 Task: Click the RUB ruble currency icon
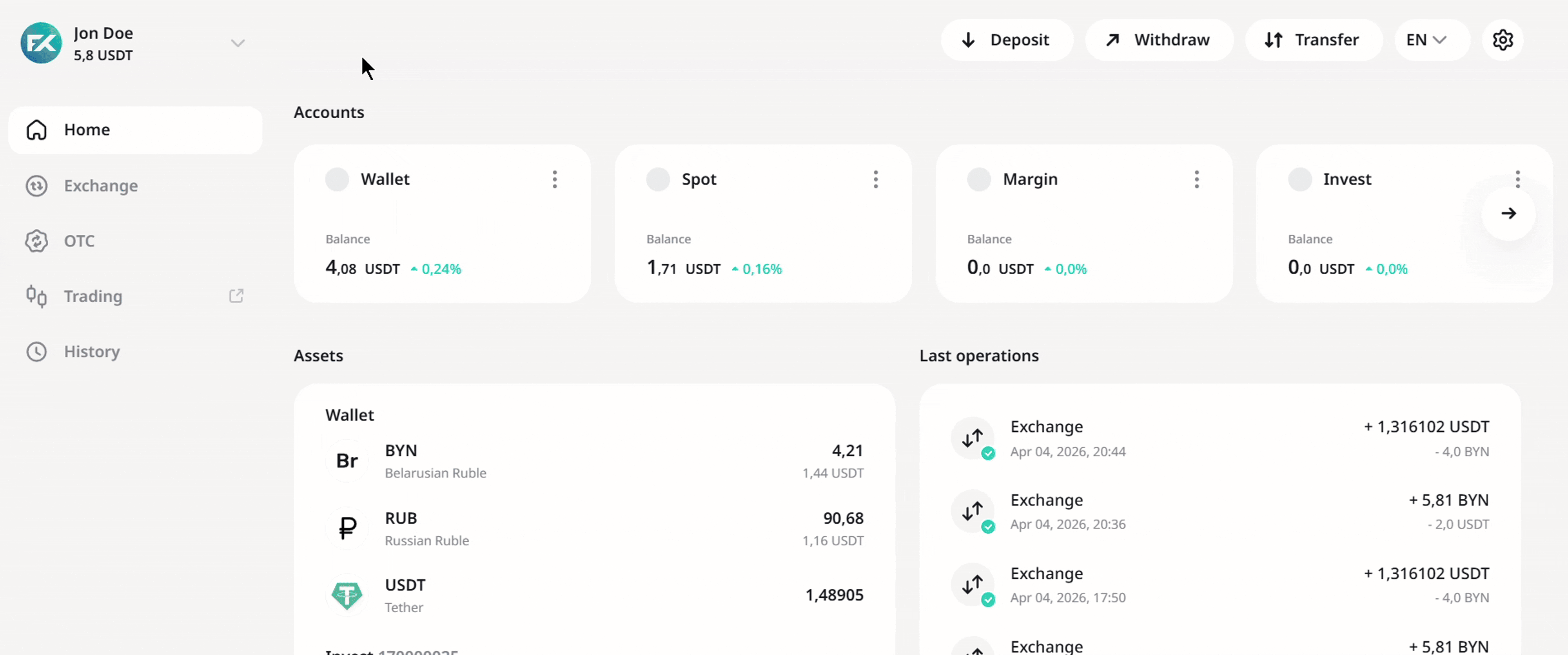pos(347,528)
